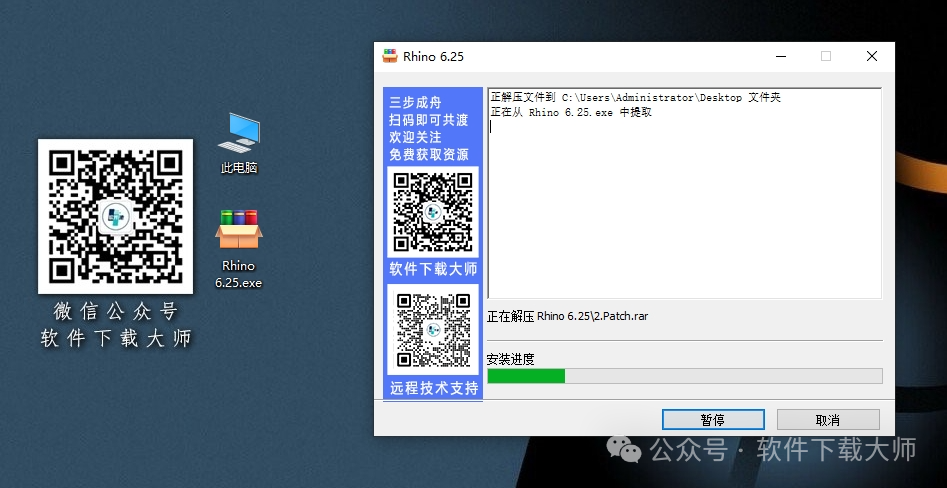
Task: Click the log line 正在从 Rhino 6.25.exe 中提取
Action: pyautogui.click(x=571, y=112)
